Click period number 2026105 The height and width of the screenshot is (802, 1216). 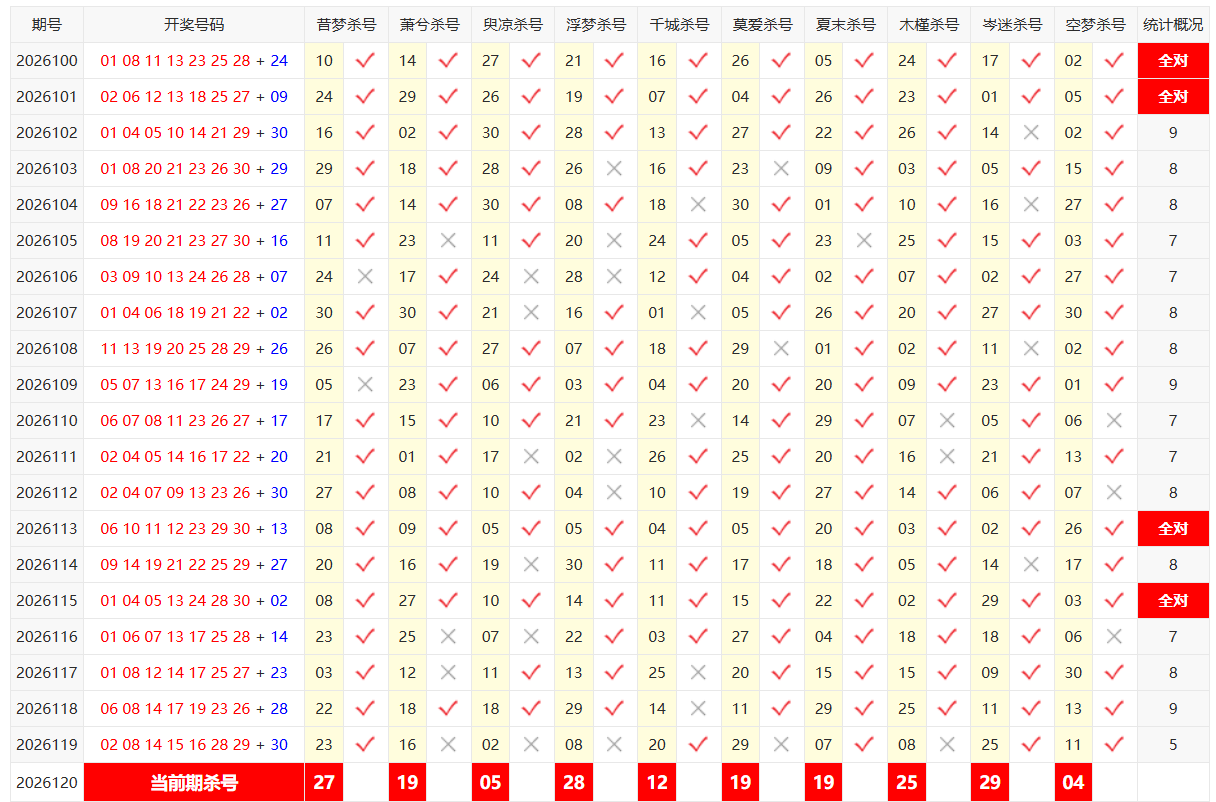(47, 241)
